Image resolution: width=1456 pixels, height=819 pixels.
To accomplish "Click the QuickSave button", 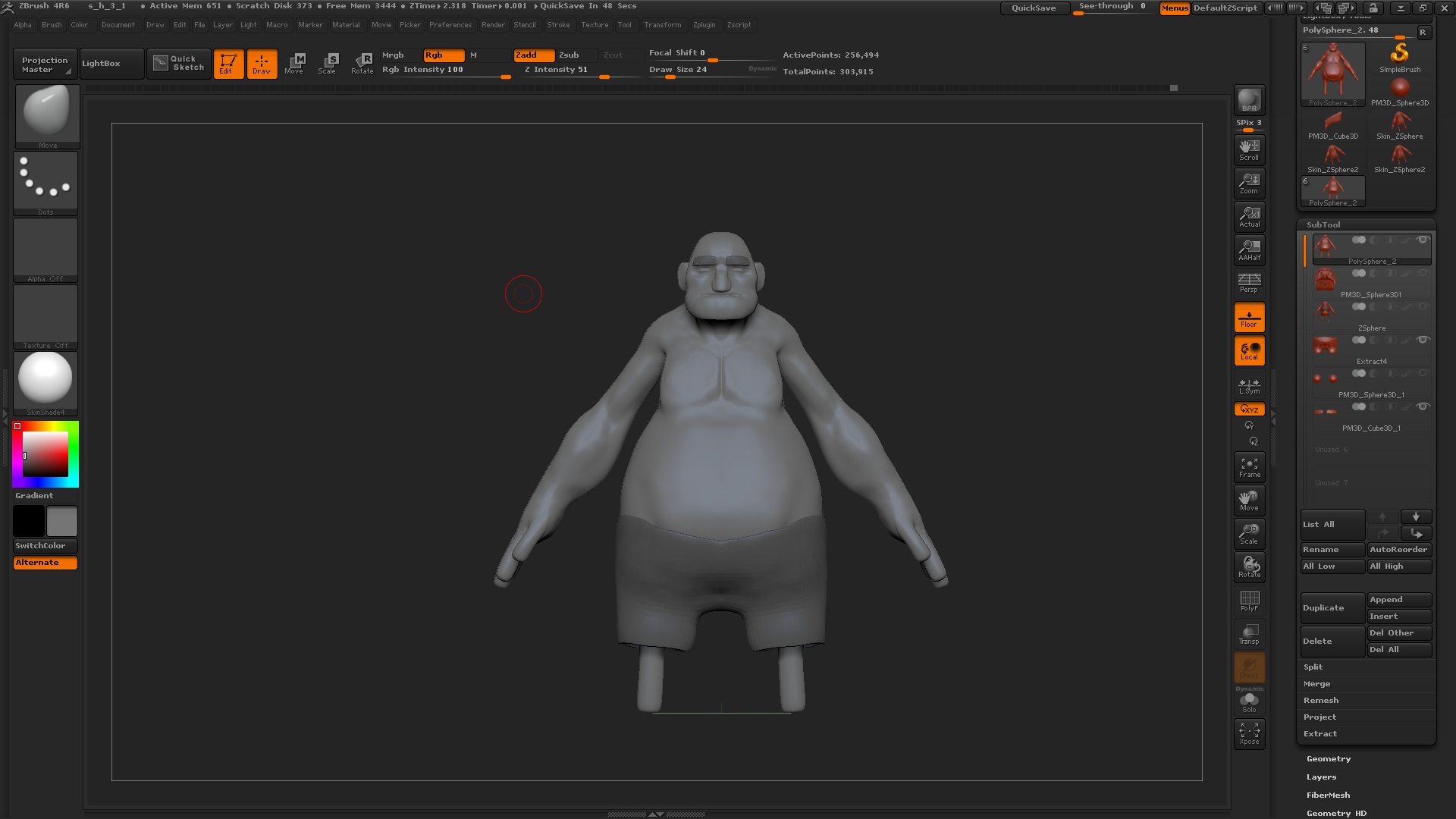I will tap(1034, 8).
